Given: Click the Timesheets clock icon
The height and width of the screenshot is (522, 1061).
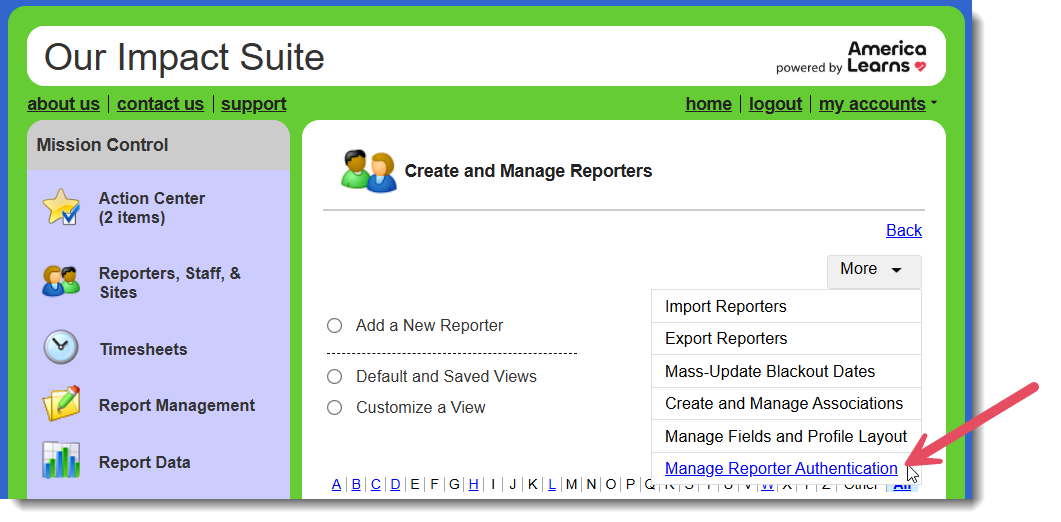Looking at the screenshot, I should click(x=61, y=348).
